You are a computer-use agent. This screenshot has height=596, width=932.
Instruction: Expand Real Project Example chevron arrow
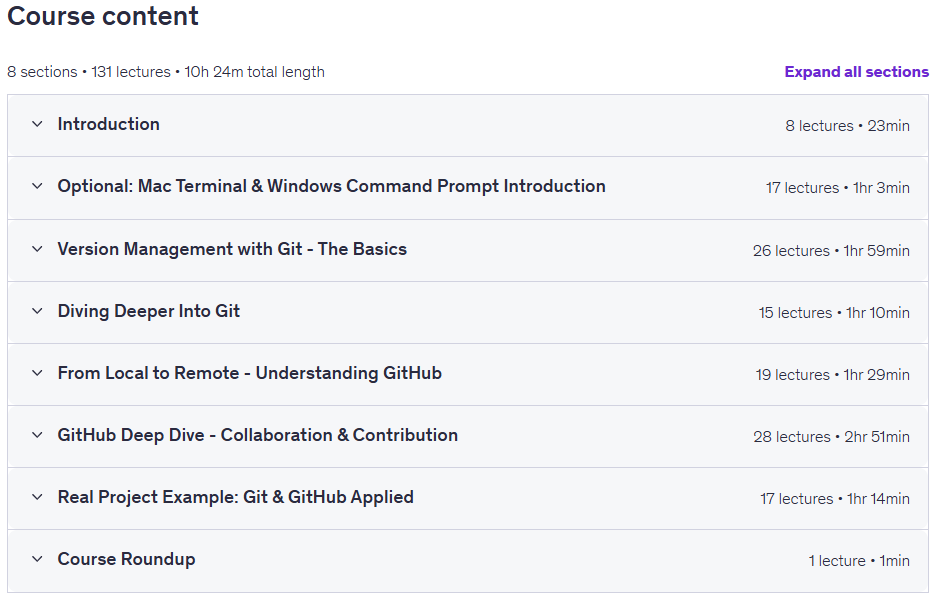[37, 497]
